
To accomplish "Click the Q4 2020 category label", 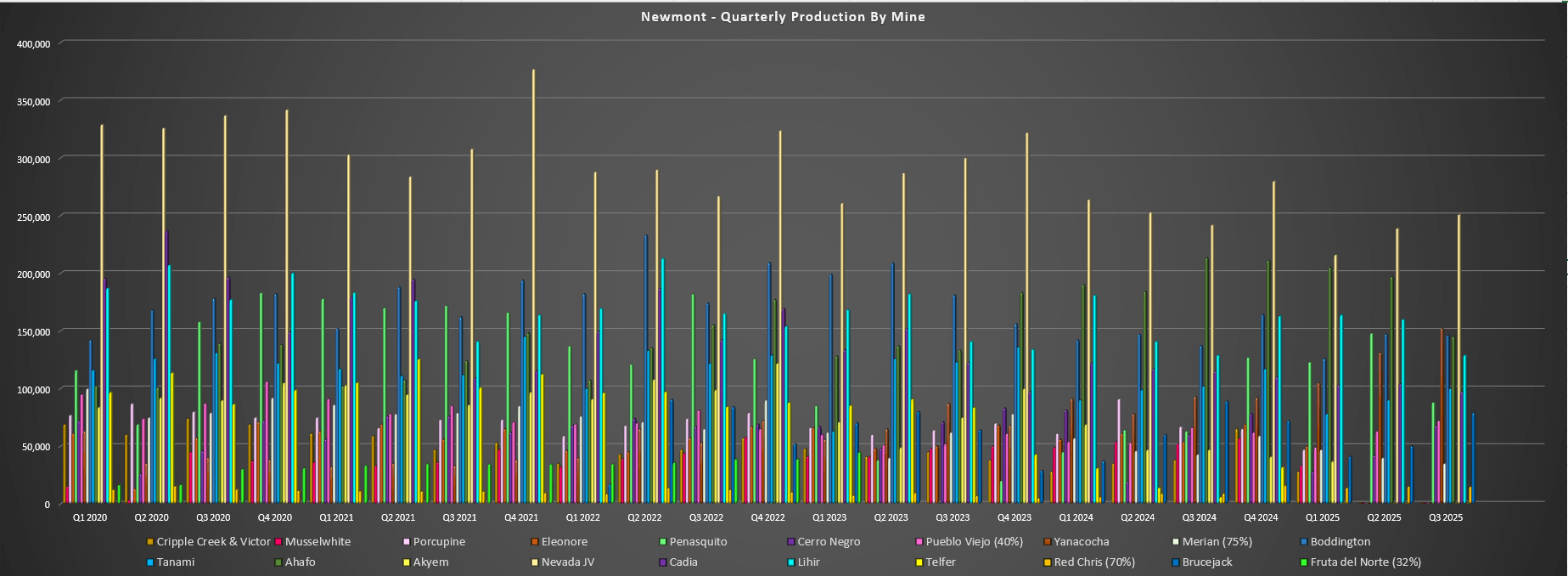I will click(x=275, y=517).
